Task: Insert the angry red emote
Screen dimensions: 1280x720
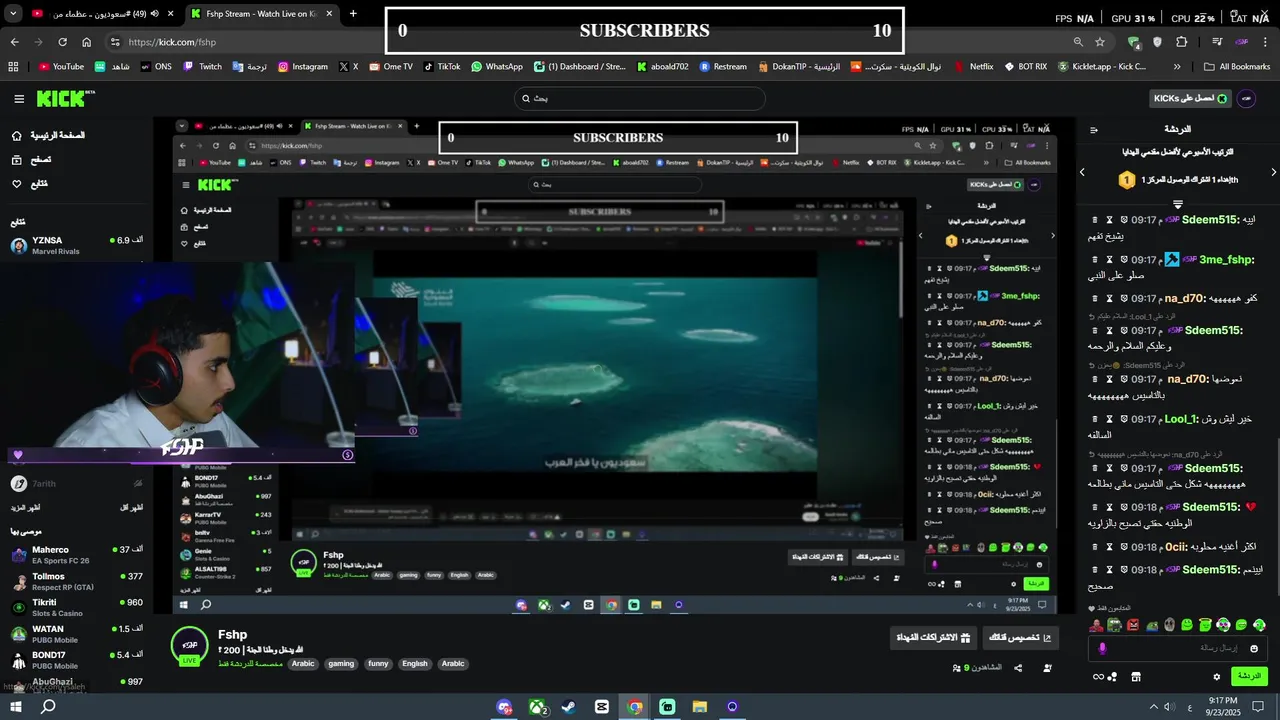Action: point(1133,625)
